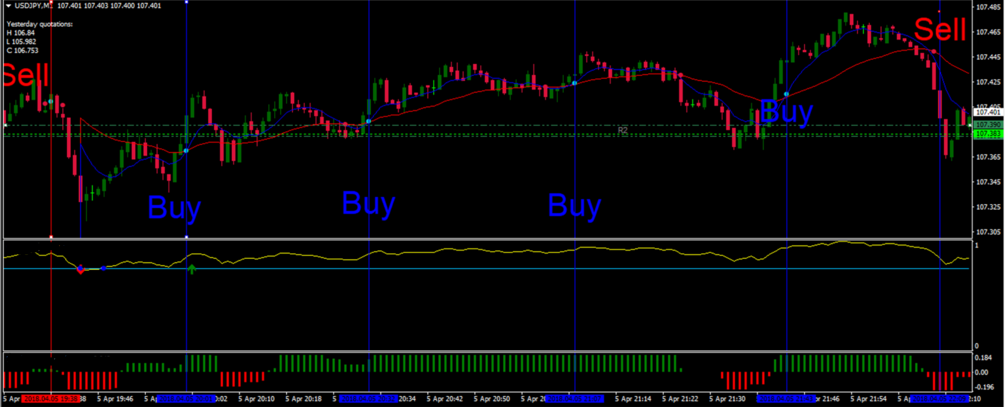Click the Buy label near the 21:43 line
The width and height of the screenshot is (1005, 407).
point(786,113)
